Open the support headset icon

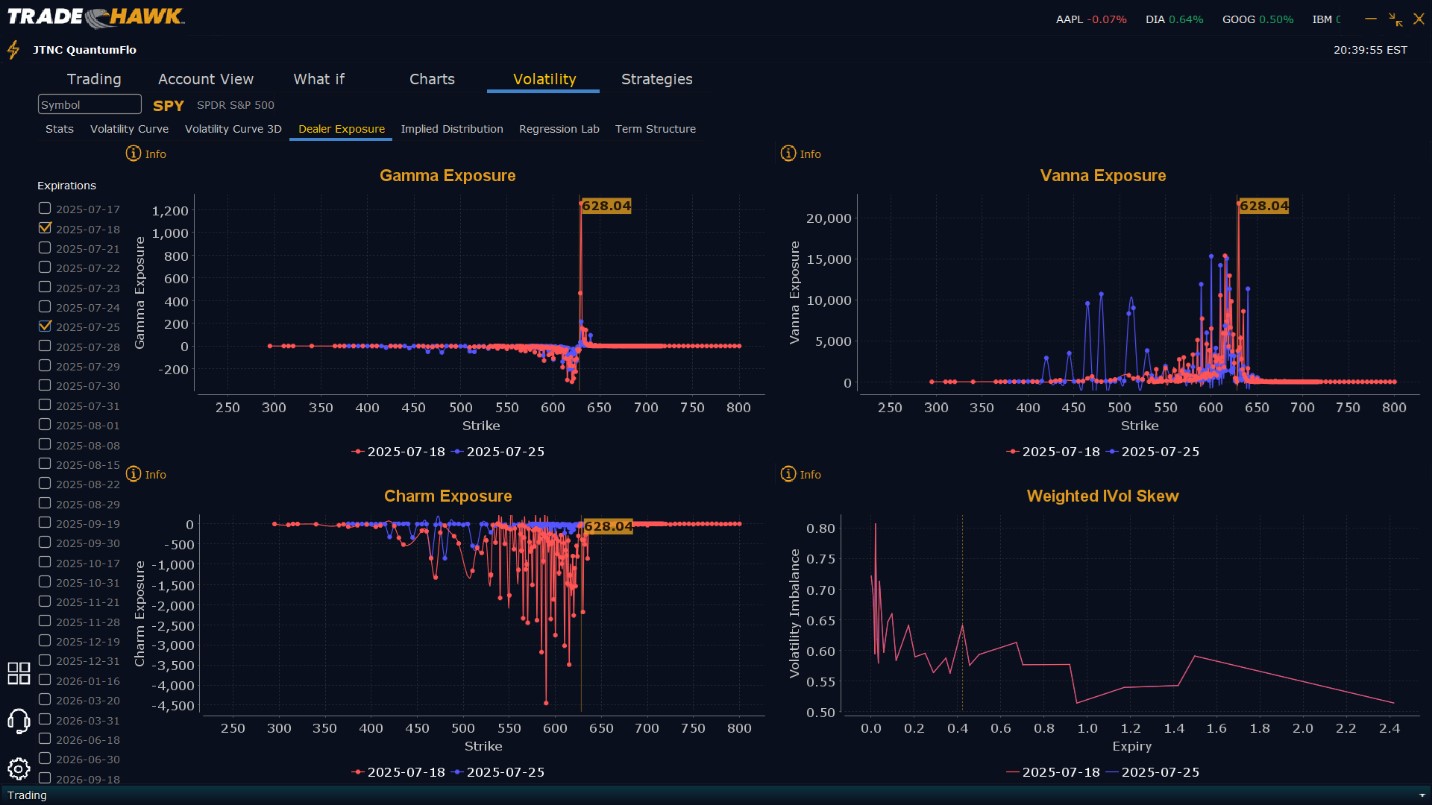click(18, 721)
